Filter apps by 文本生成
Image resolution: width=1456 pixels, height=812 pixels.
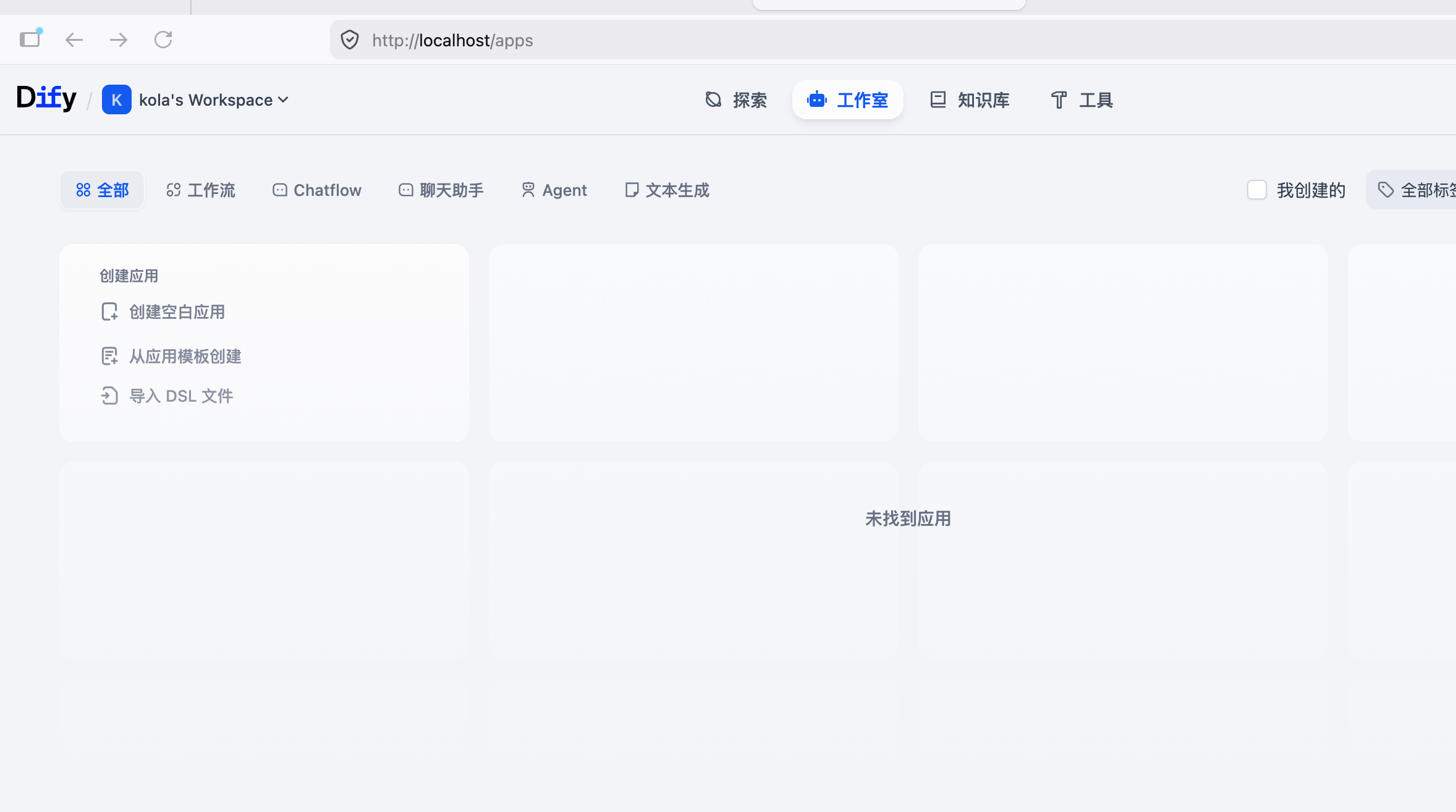pyautogui.click(x=667, y=190)
